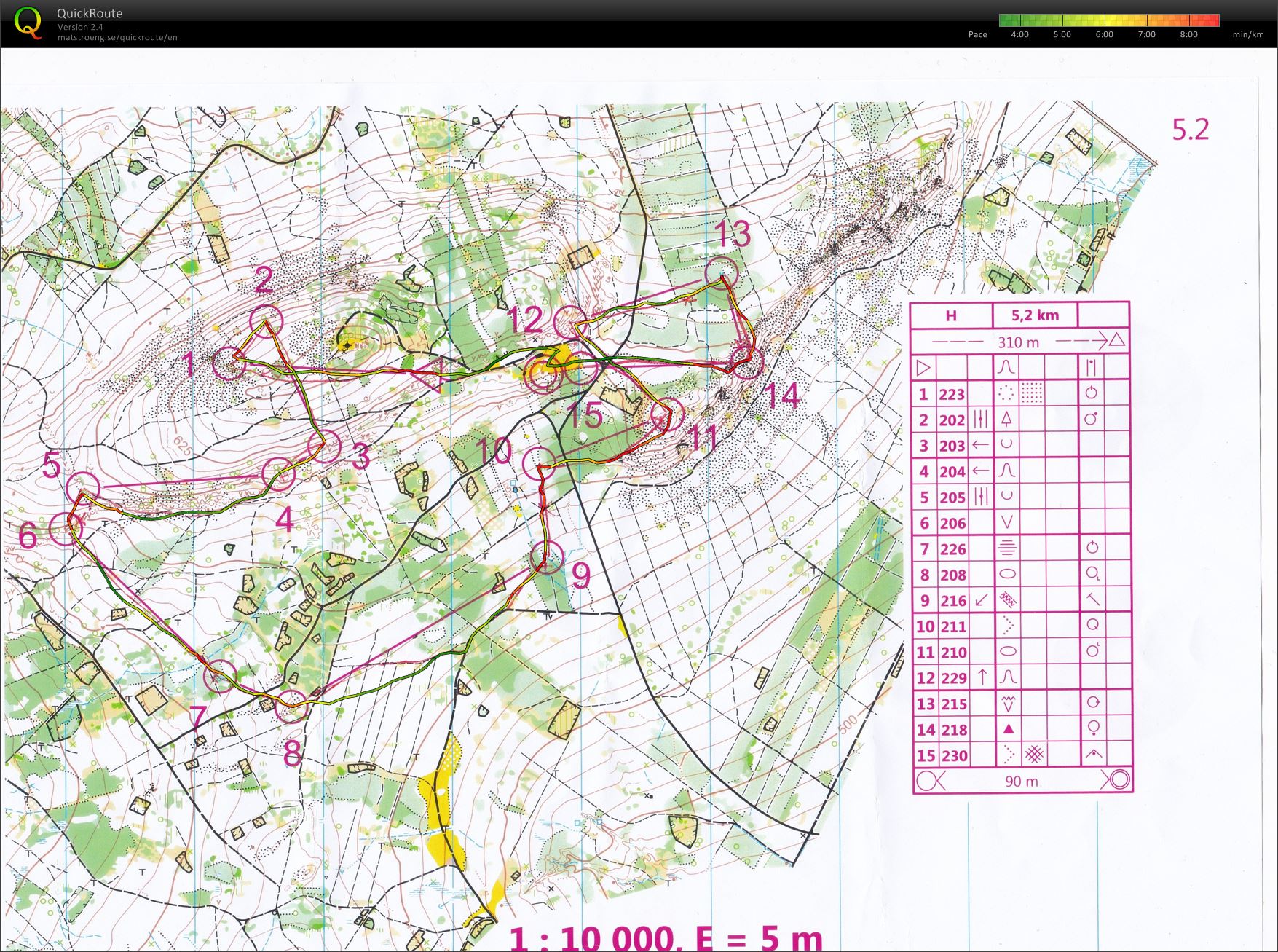Click control circle 8 on the map
1278x952 pixels.
tap(293, 706)
